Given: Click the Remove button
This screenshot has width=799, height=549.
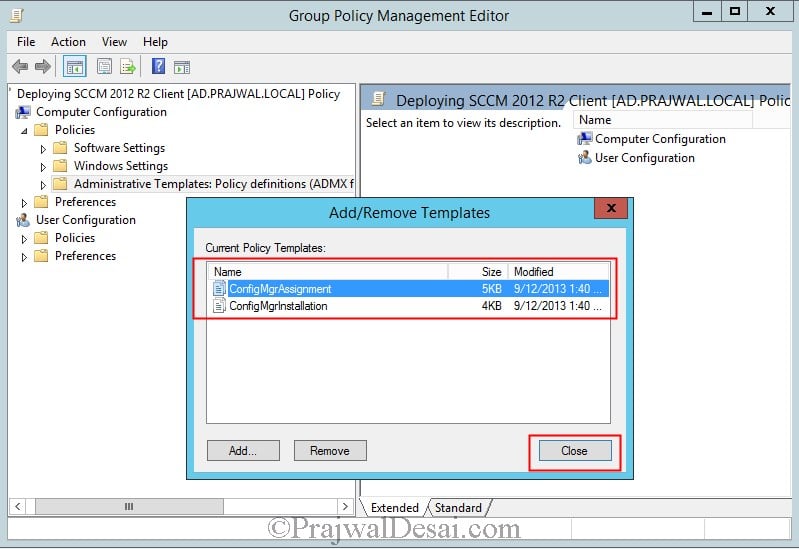Looking at the screenshot, I should click(330, 451).
